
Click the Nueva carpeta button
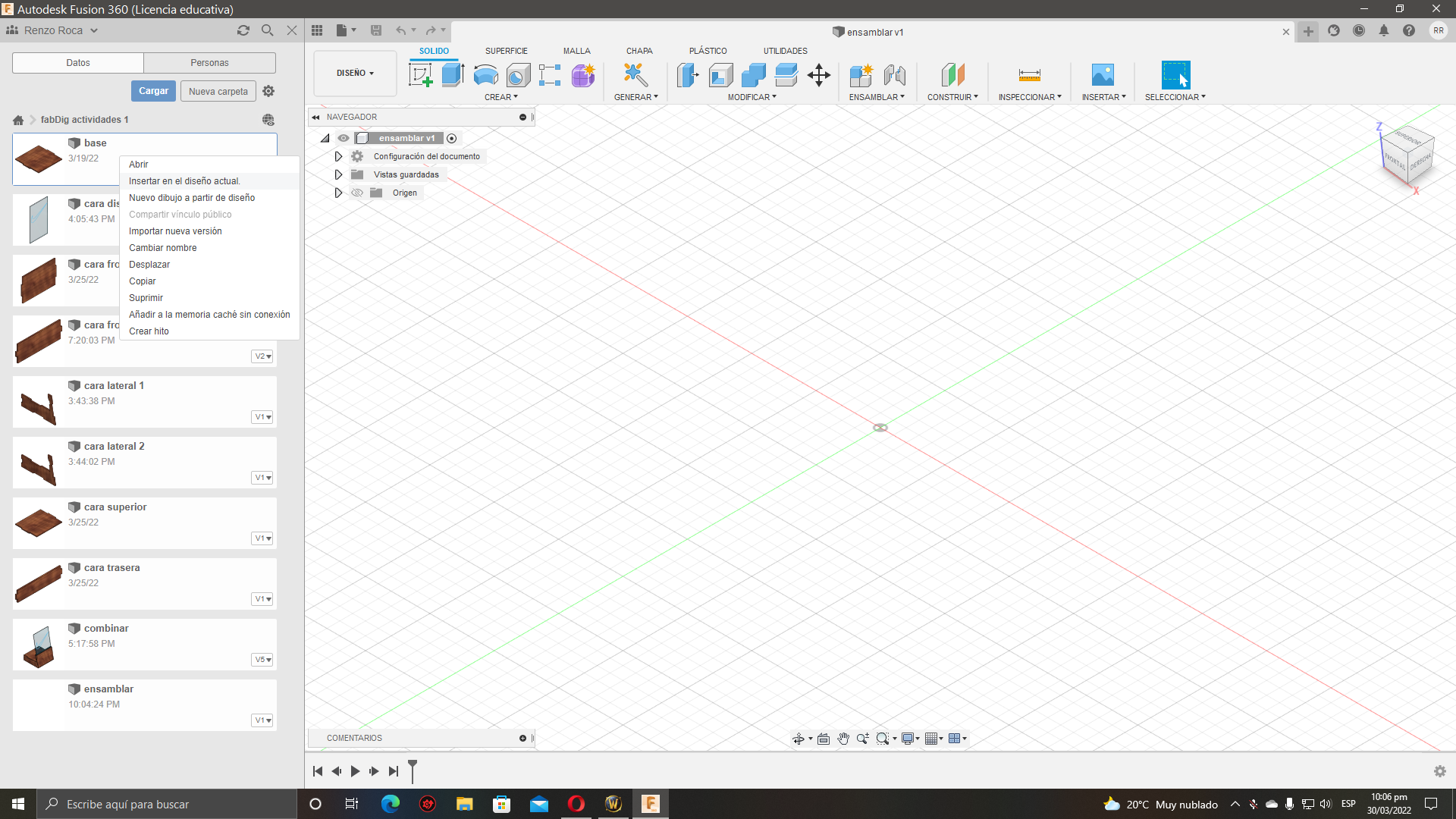pos(218,90)
